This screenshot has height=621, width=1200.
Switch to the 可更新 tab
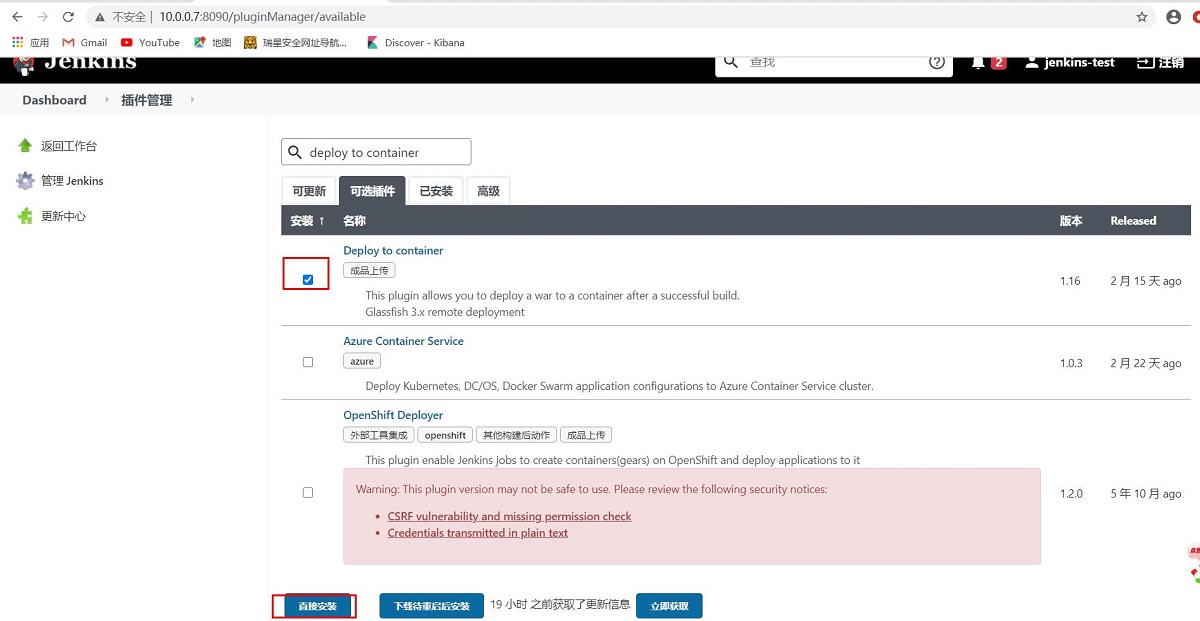(309, 191)
